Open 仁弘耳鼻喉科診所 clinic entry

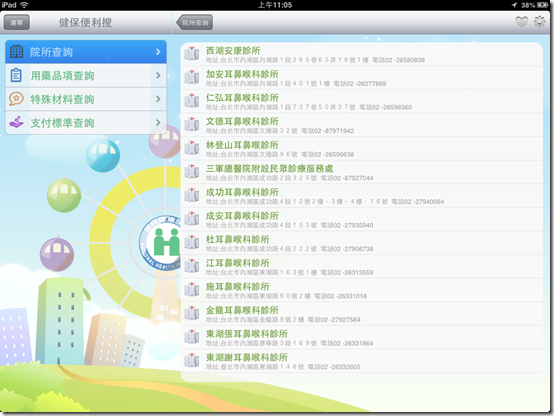[362, 102]
